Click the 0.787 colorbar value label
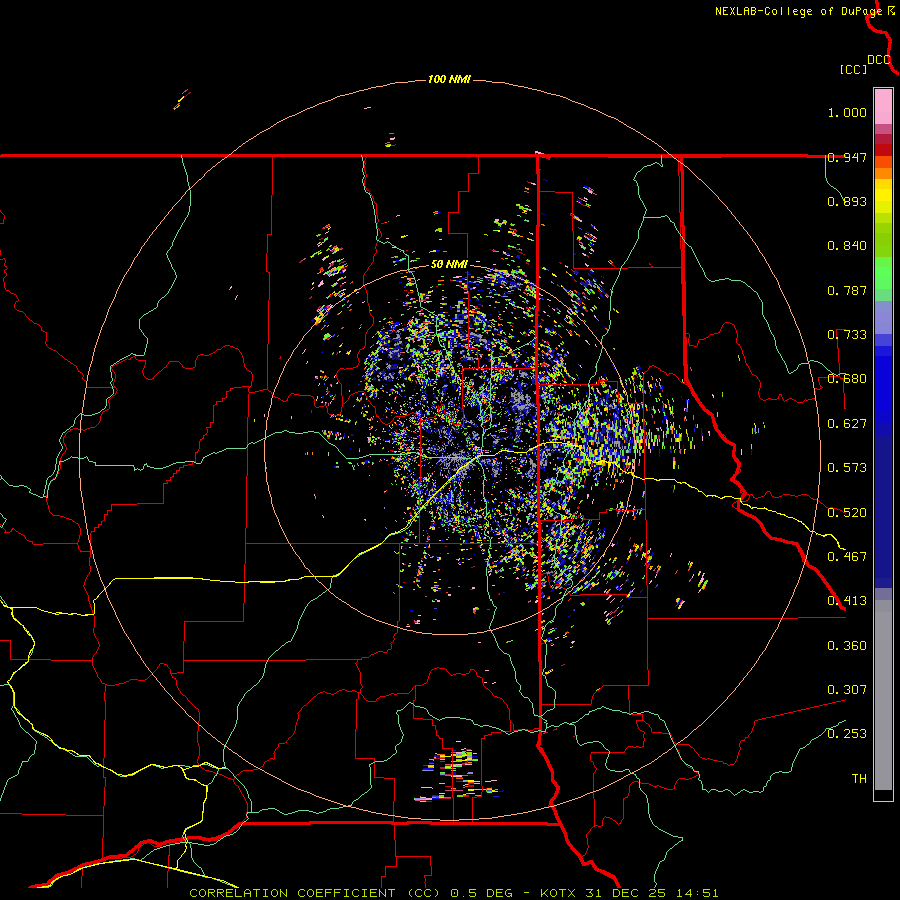This screenshot has width=900, height=900. 847,290
